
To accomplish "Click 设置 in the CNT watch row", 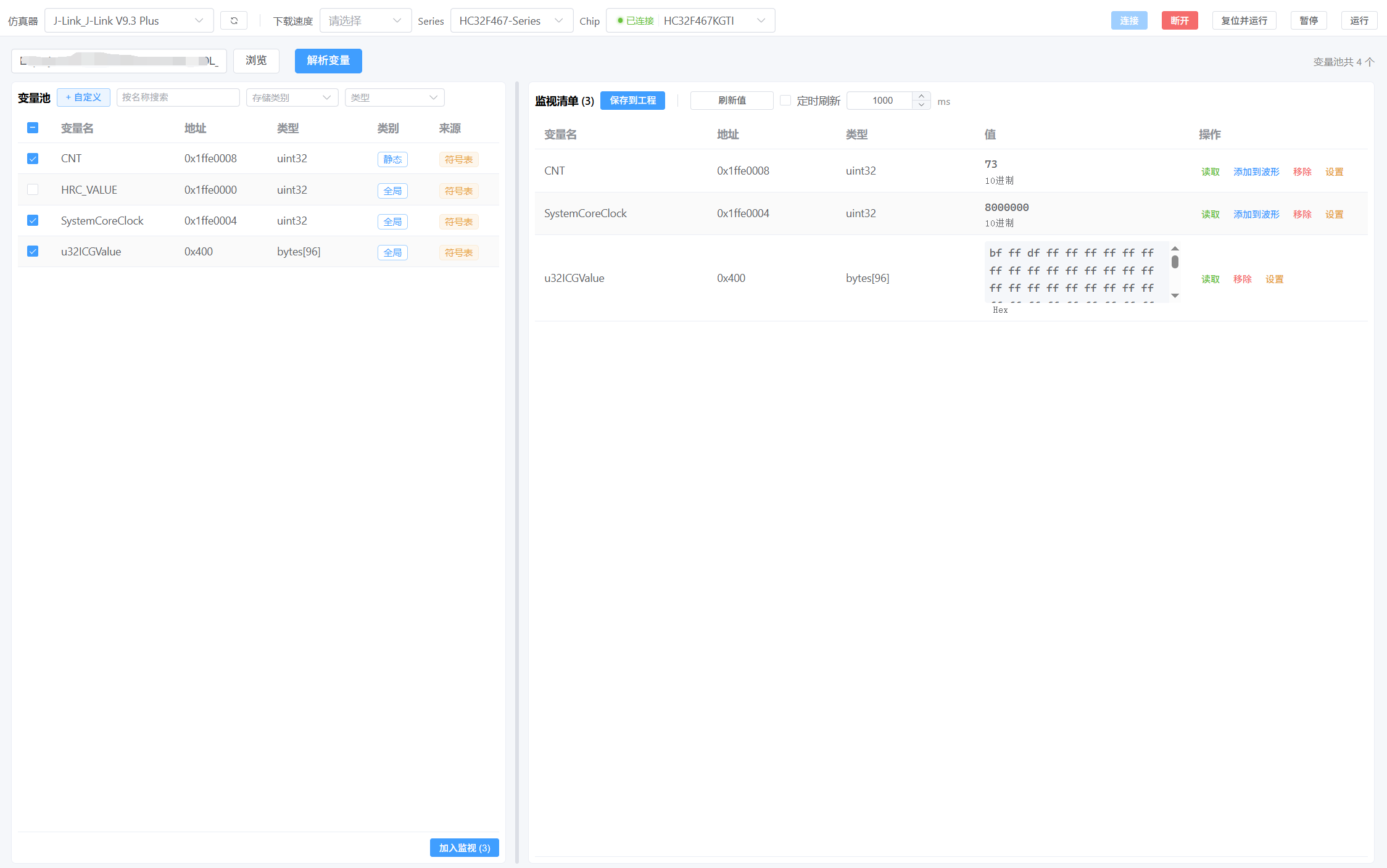I will click(x=1335, y=172).
